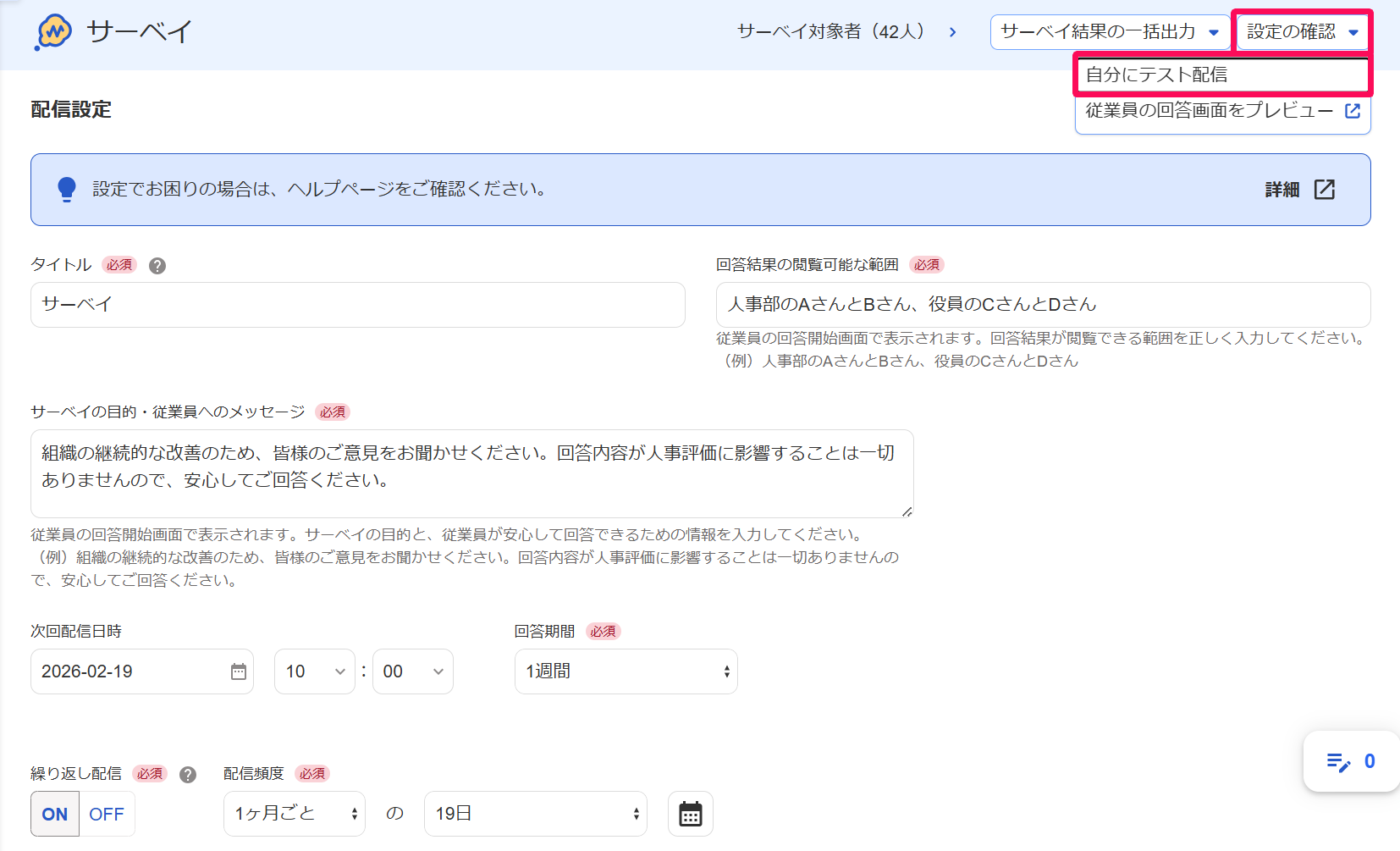Open 回答期間 dropdown showing 1週間

tap(626, 671)
